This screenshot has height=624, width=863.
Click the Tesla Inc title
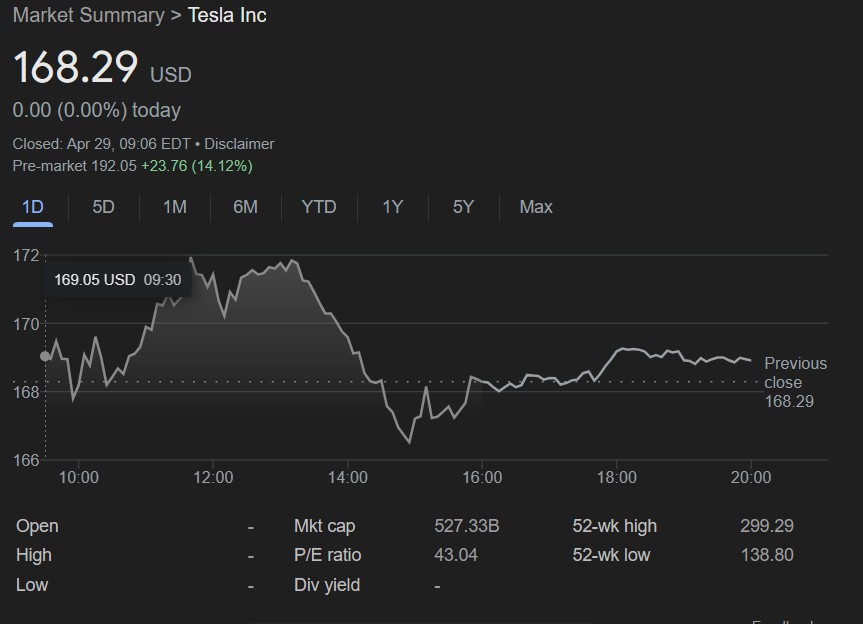point(227,15)
